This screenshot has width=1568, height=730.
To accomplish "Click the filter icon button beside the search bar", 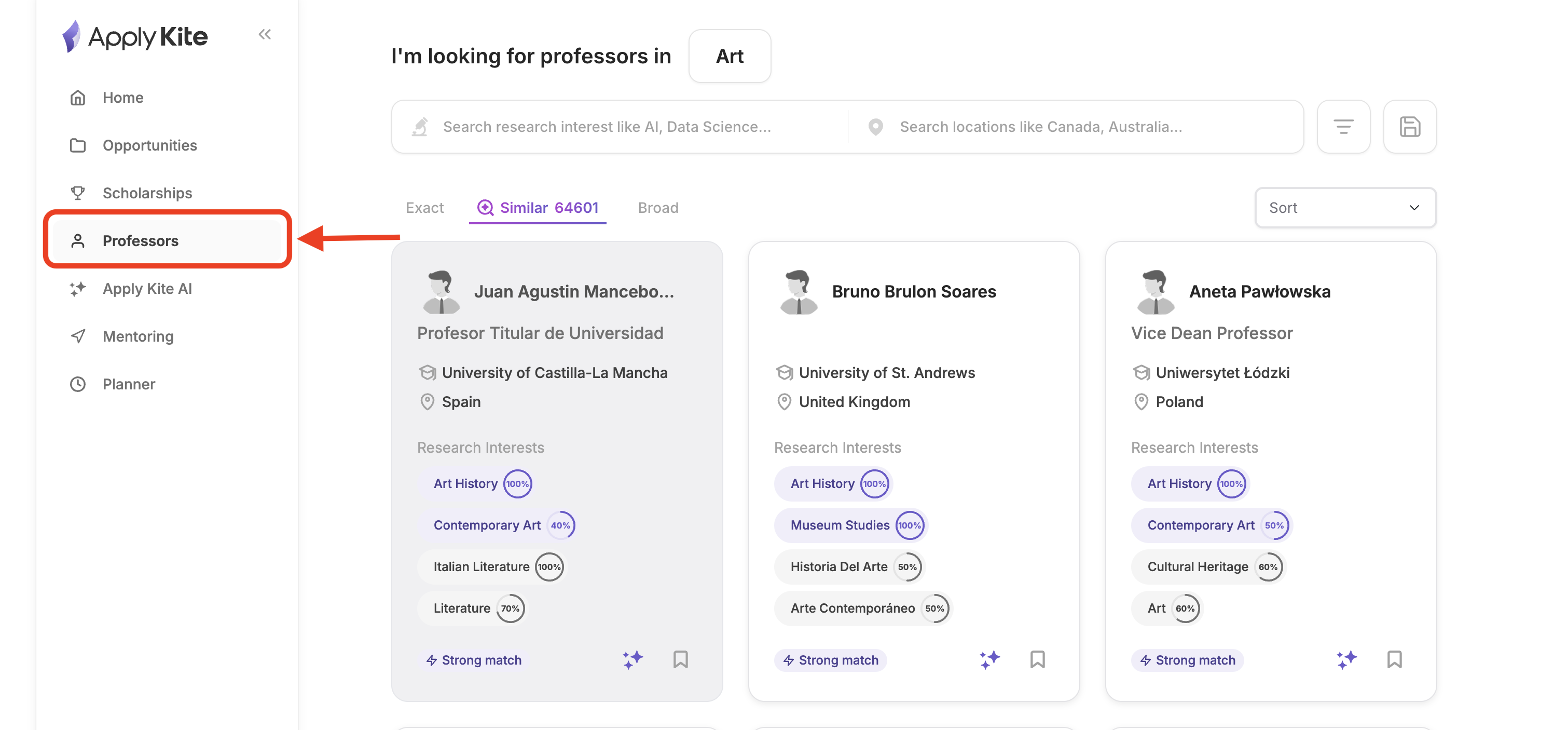I will pos(1343,127).
